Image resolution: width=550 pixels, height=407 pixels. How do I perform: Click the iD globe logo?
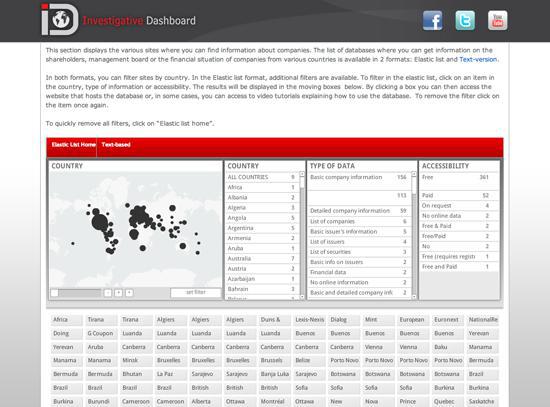(x=60, y=20)
